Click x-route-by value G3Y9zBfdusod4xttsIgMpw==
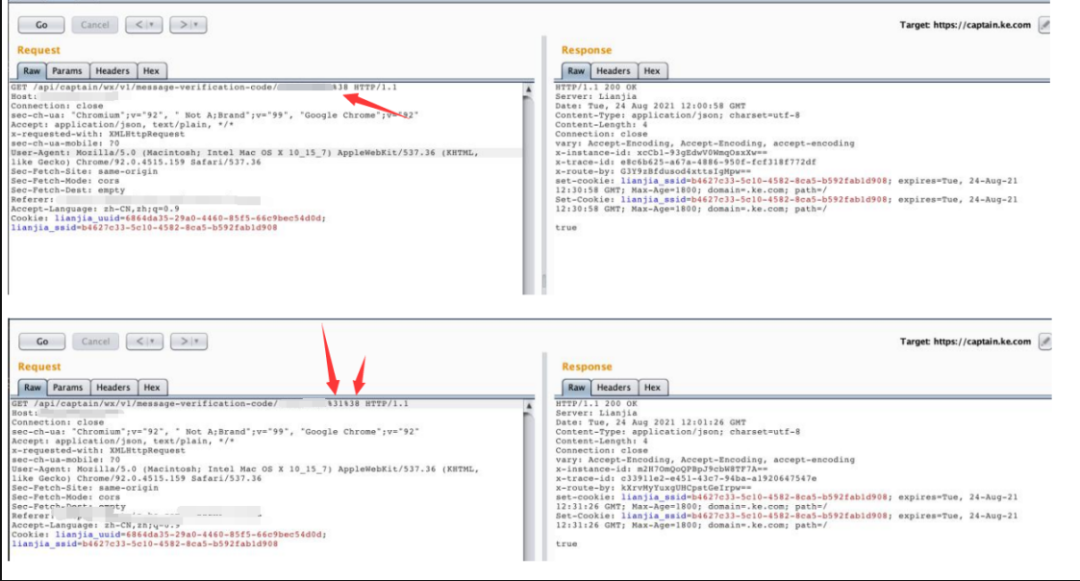 tap(685, 171)
